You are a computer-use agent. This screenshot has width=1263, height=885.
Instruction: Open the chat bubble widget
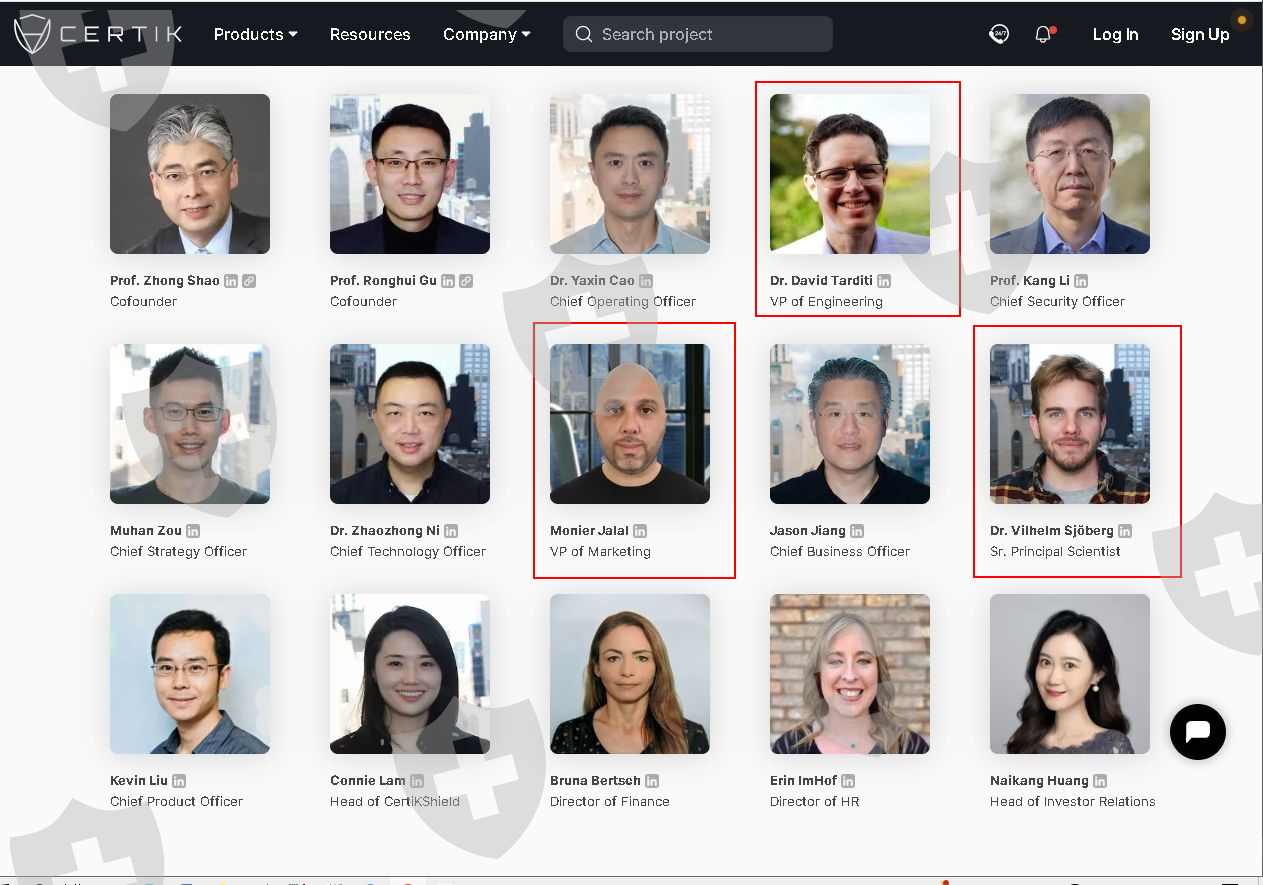tap(1197, 731)
